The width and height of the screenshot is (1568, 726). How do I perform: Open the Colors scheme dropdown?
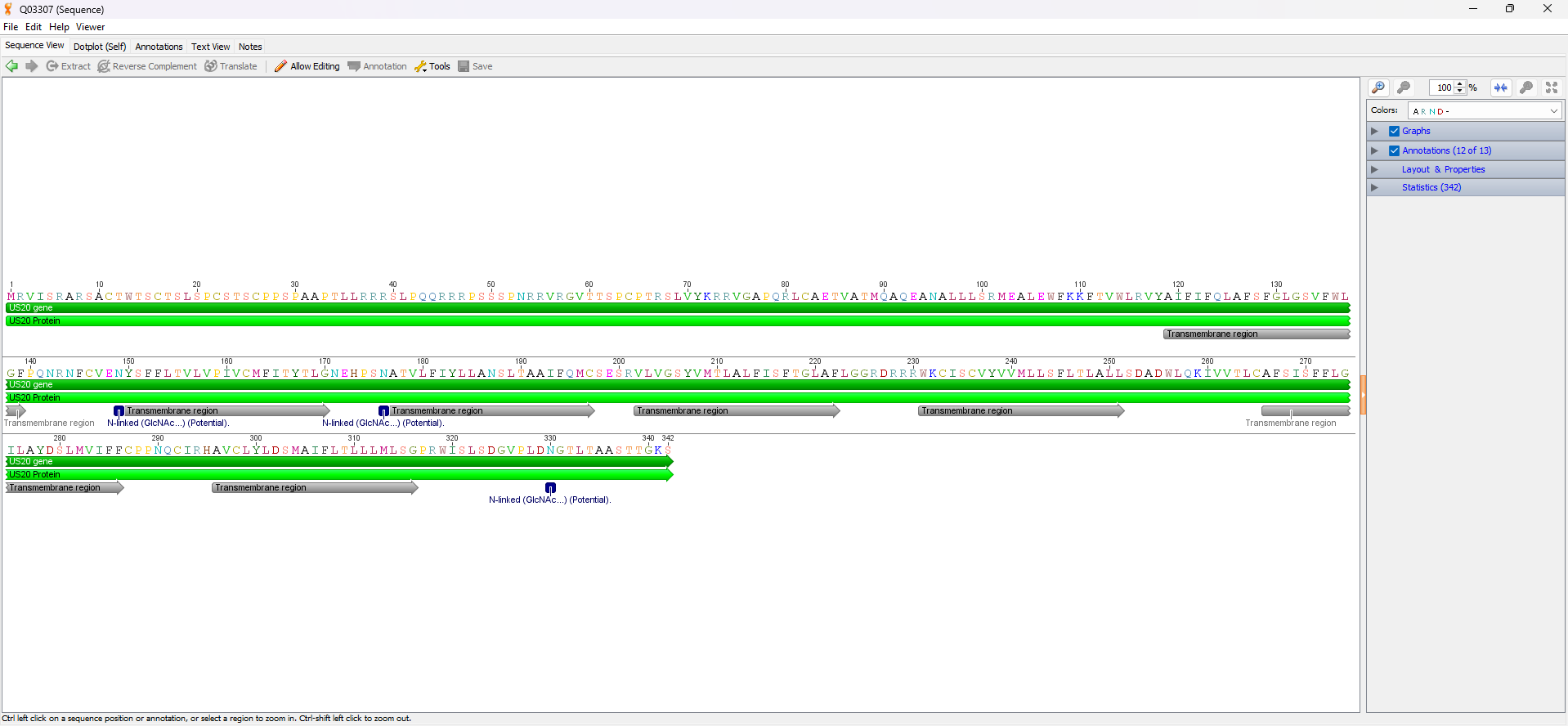1485,110
